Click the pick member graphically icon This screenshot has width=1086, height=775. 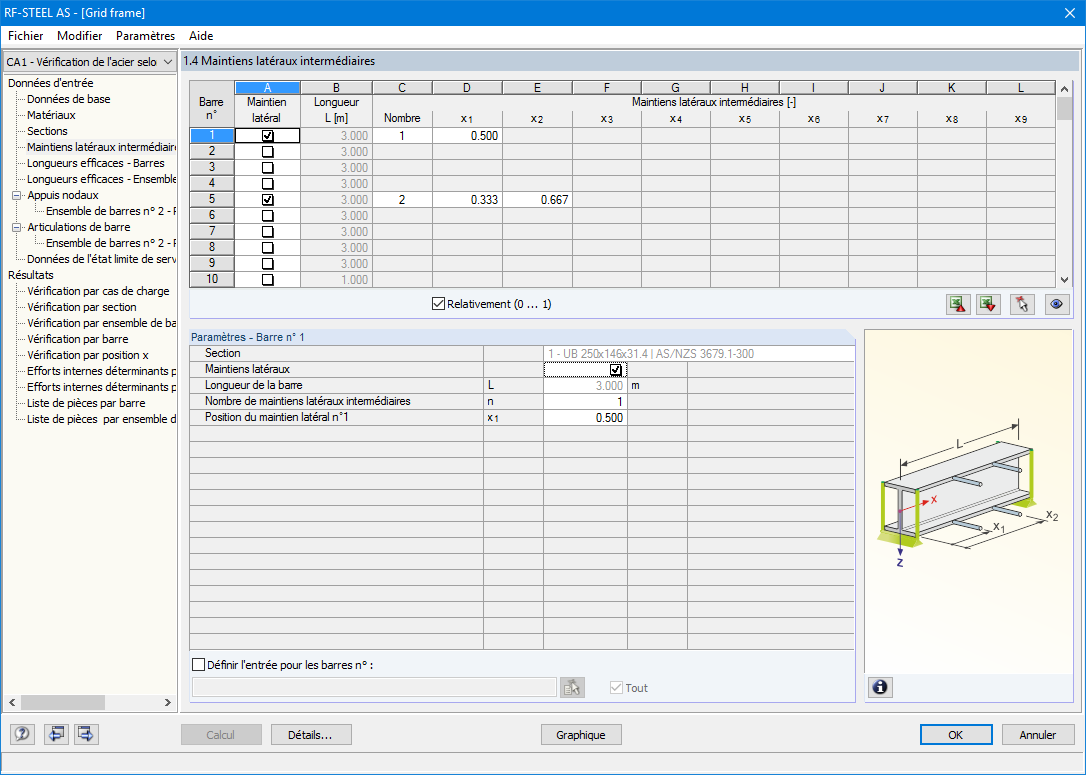[x=1022, y=304]
